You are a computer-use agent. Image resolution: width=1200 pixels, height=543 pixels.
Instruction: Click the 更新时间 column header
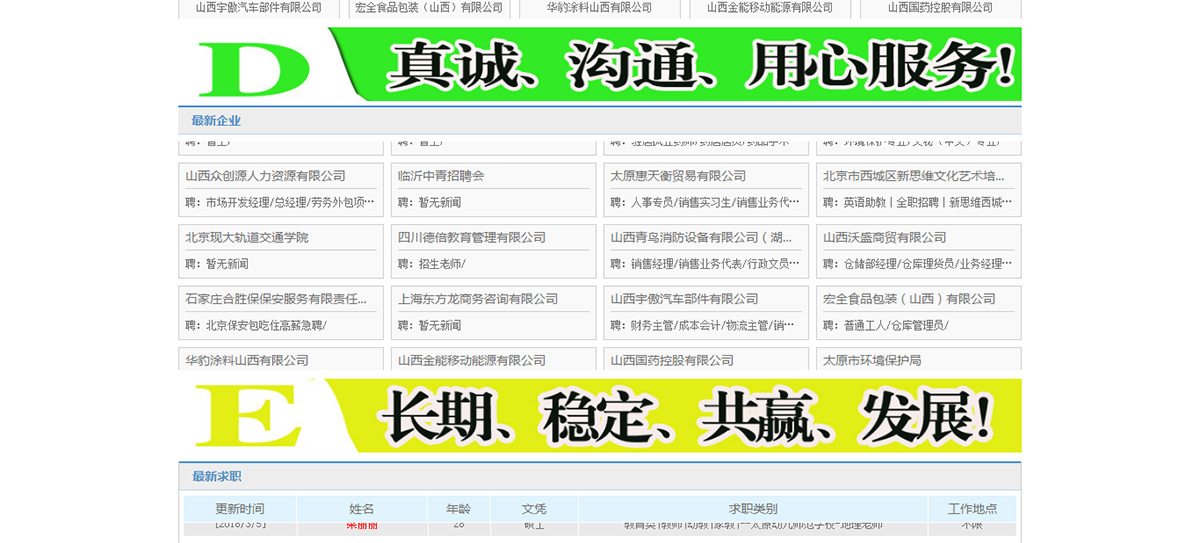[240, 509]
